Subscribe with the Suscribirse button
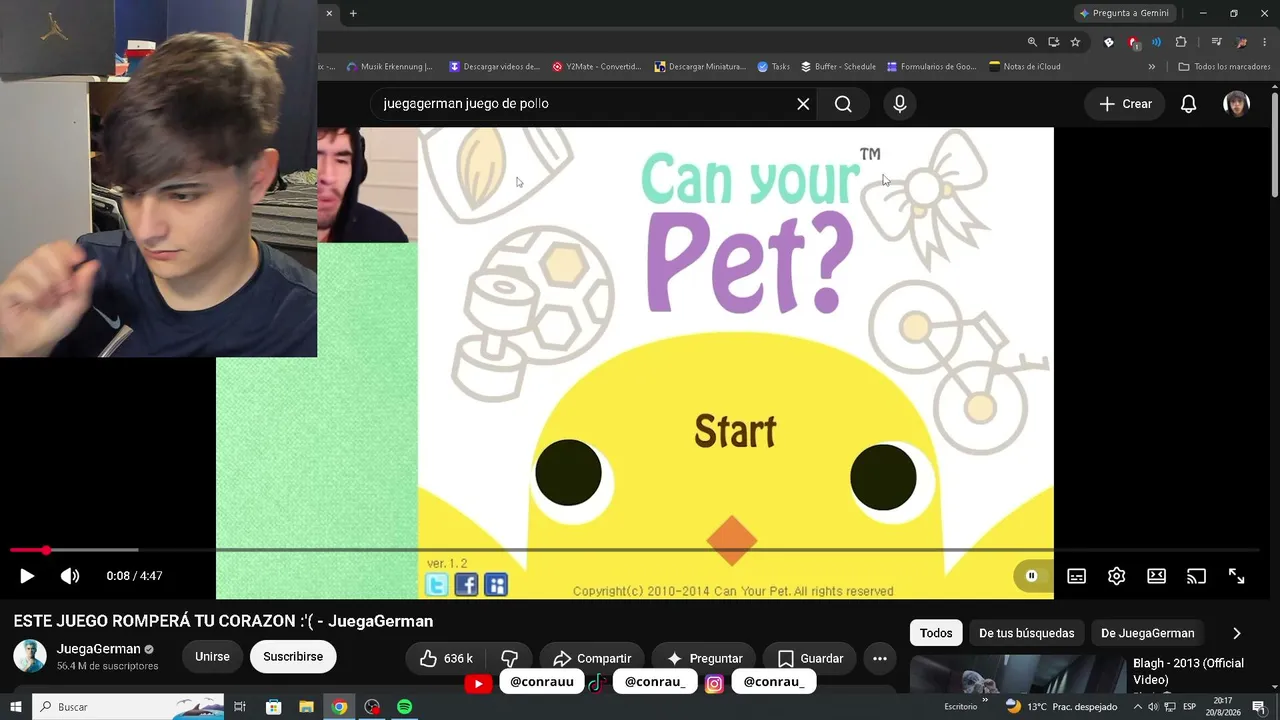 click(x=293, y=657)
